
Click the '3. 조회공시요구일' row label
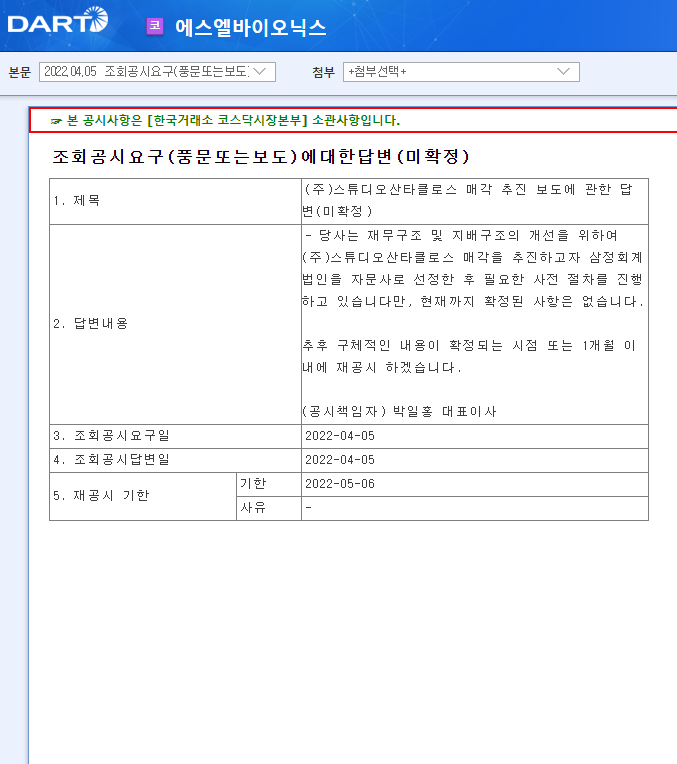[x=111, y=436]
